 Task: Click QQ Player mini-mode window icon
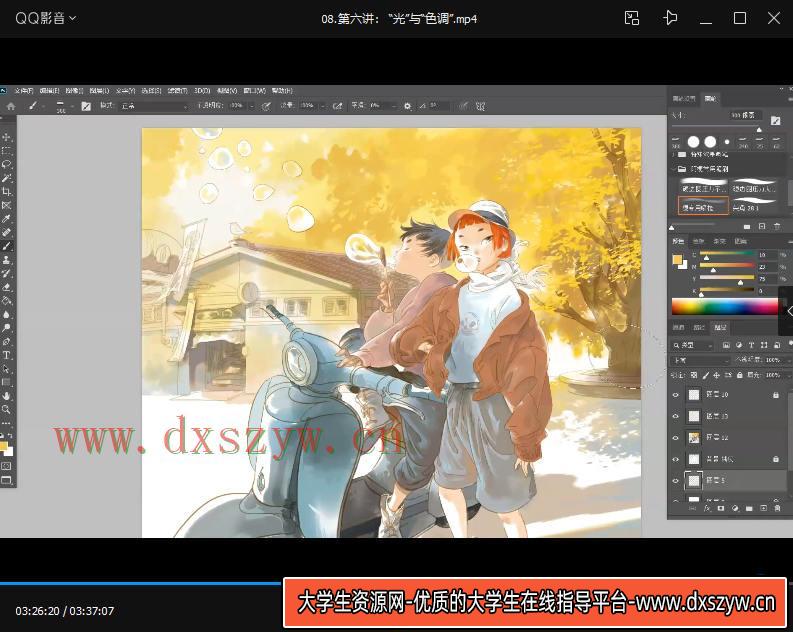pos(632,18)
